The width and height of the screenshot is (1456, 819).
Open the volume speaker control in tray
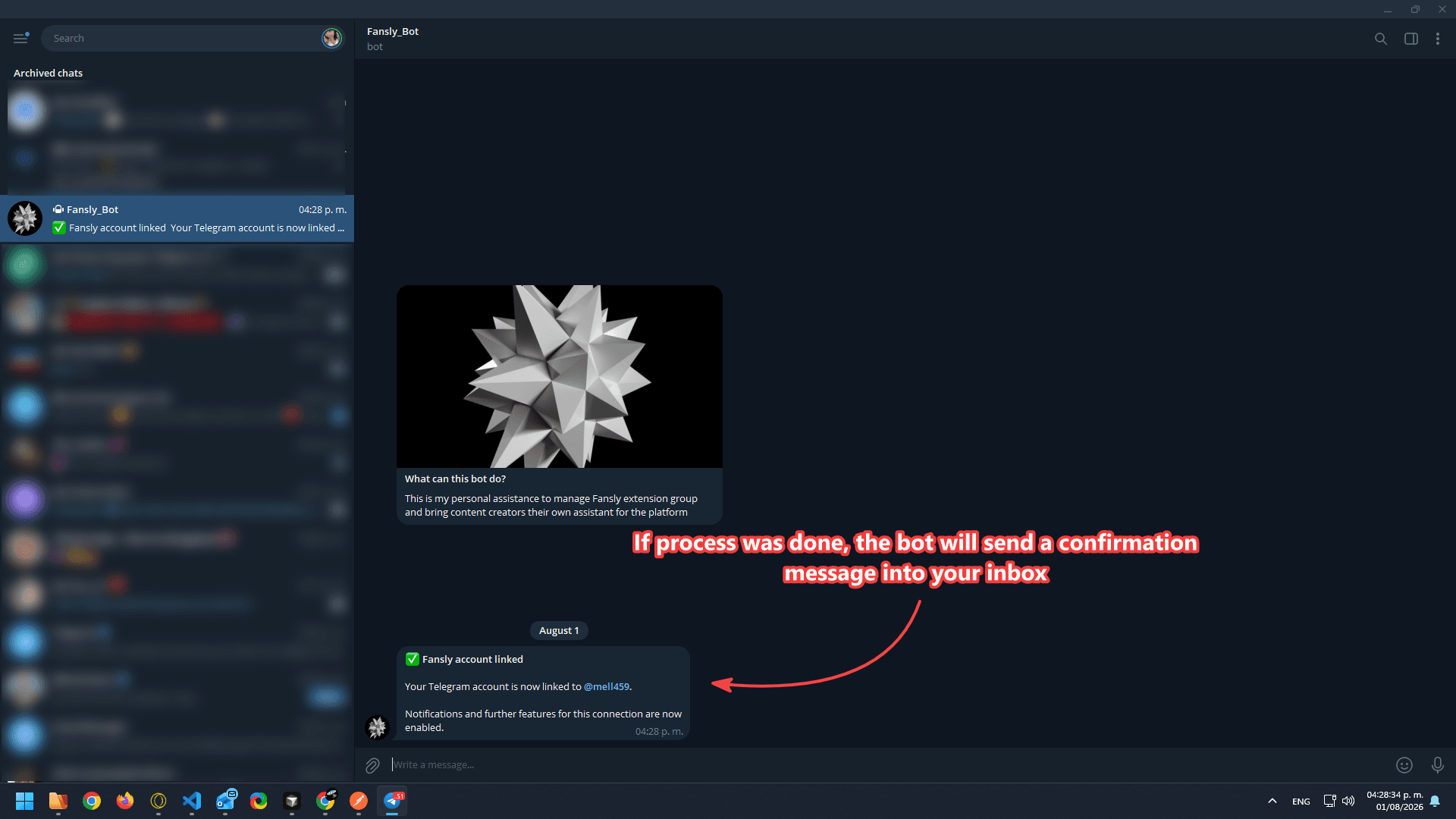[1348, 801]
